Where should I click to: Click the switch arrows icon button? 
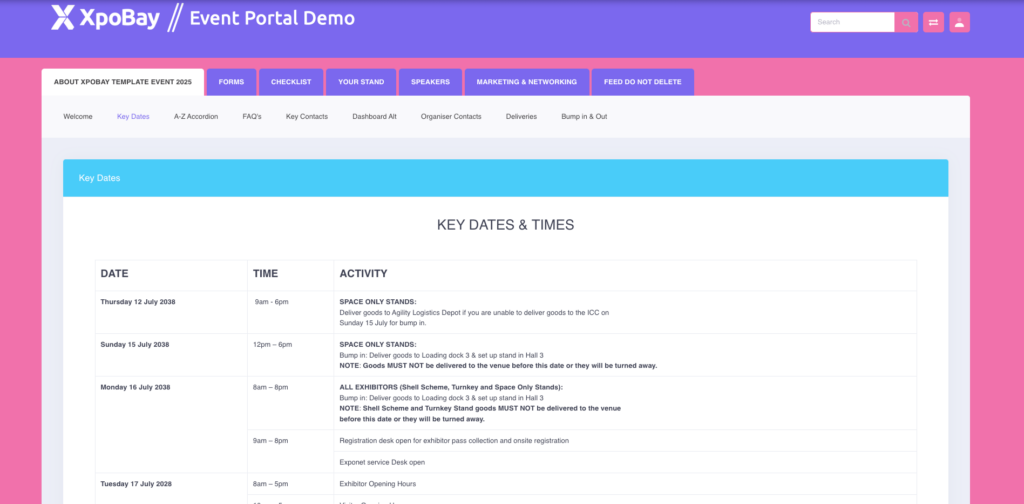click(x=933, y=22)
